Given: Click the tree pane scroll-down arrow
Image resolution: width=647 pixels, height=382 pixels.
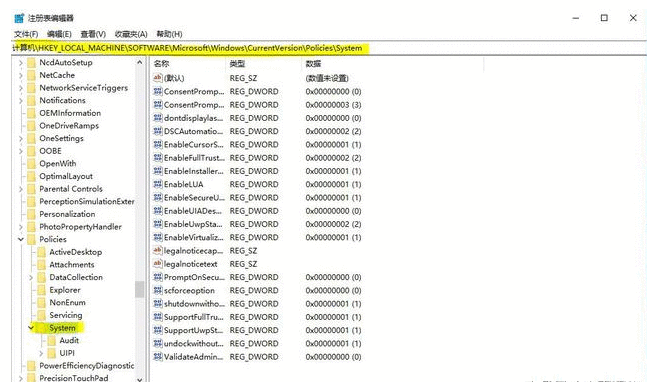Looking at the screenshot, I should 139,379.
